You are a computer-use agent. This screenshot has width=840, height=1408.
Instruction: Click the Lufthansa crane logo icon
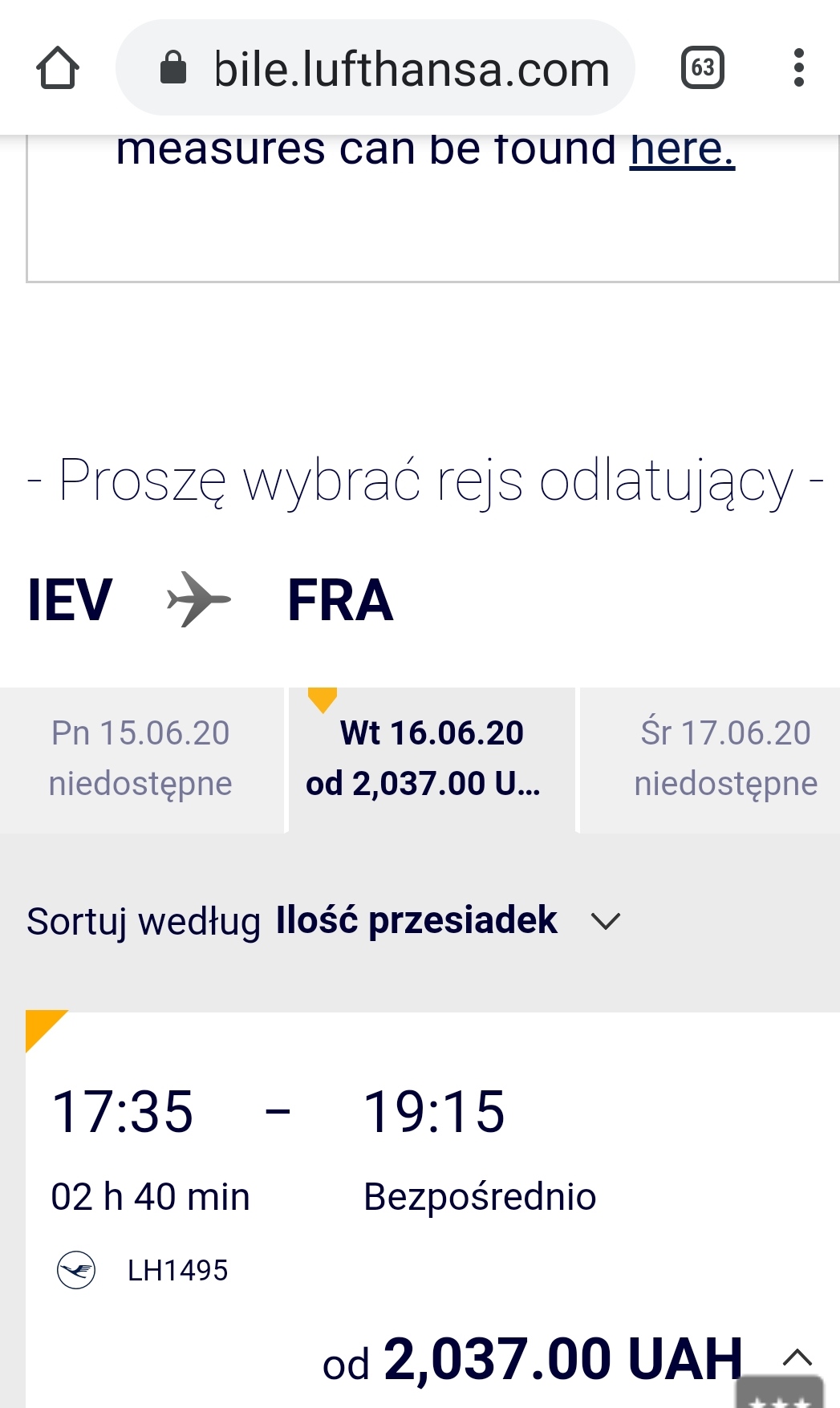(76, 1270)
